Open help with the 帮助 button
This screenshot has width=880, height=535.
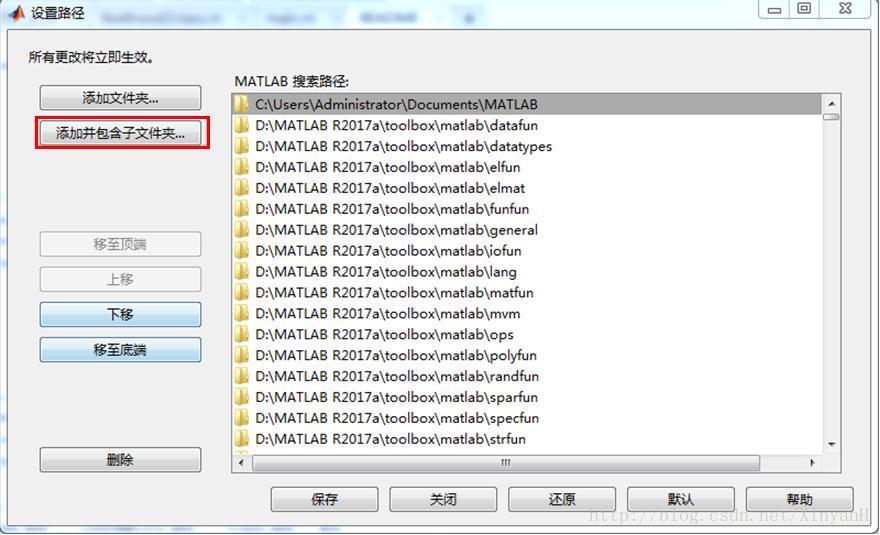point(800,499)
